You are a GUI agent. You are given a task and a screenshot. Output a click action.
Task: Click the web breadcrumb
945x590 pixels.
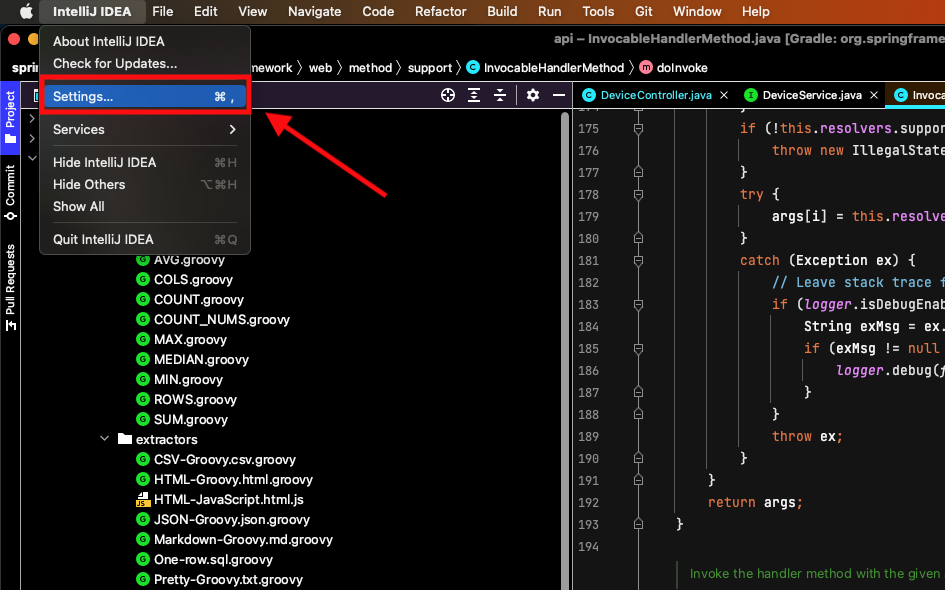point(320,67)
